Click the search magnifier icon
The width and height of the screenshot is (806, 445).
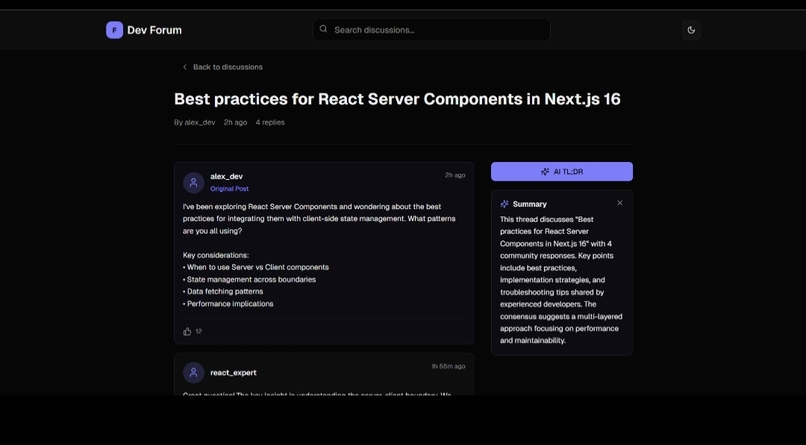point(323,29)
